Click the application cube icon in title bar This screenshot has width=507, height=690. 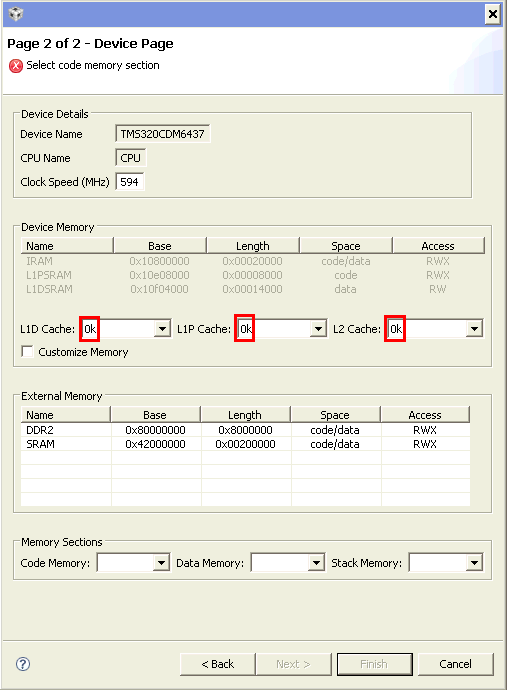[15, 14]
